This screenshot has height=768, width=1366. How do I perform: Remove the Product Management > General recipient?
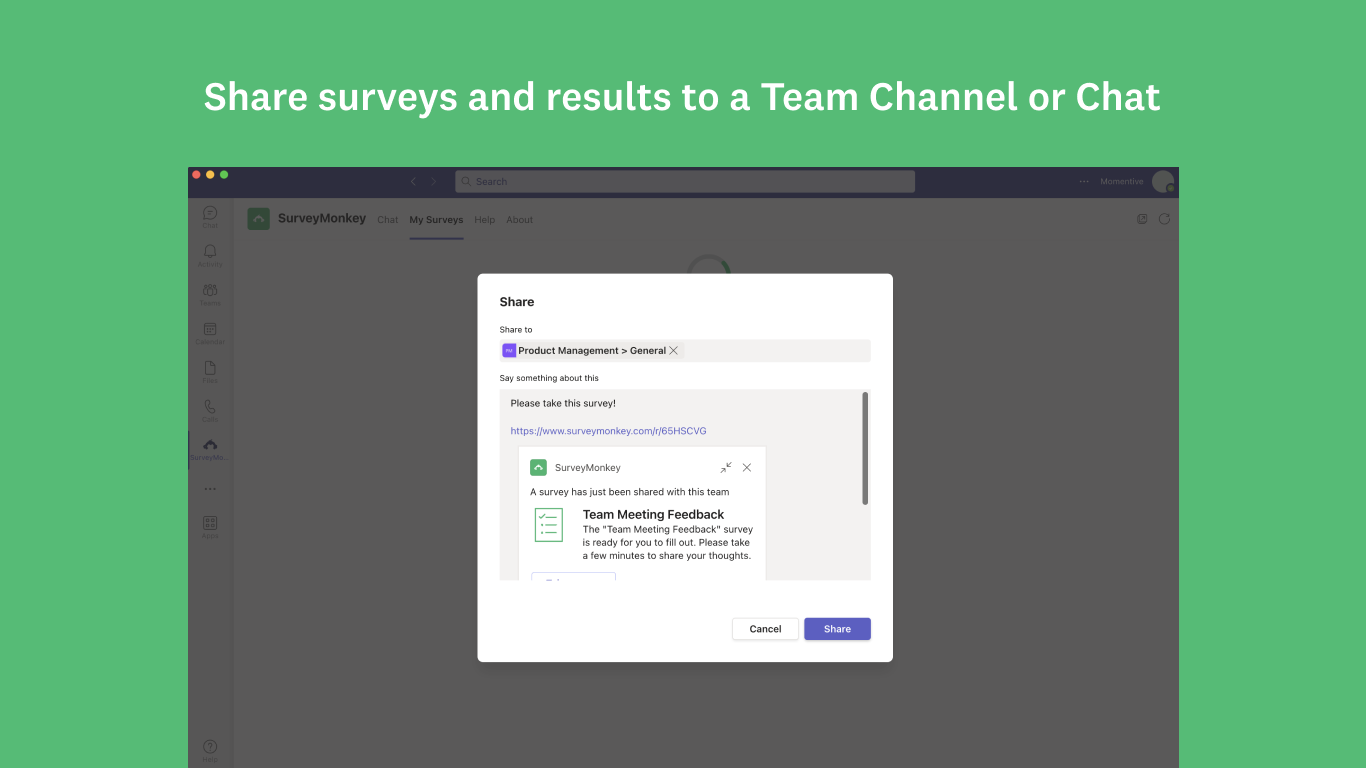[x=674, y=350]
